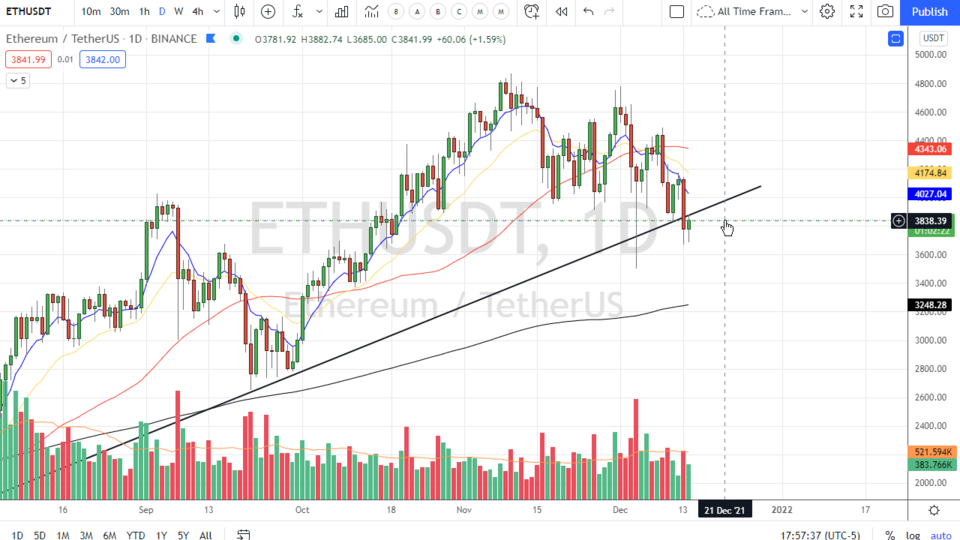The width and height of the screenshot is (960, 540).
Task: Open chart settings gear in top toolbar
Action: (827, 12)
